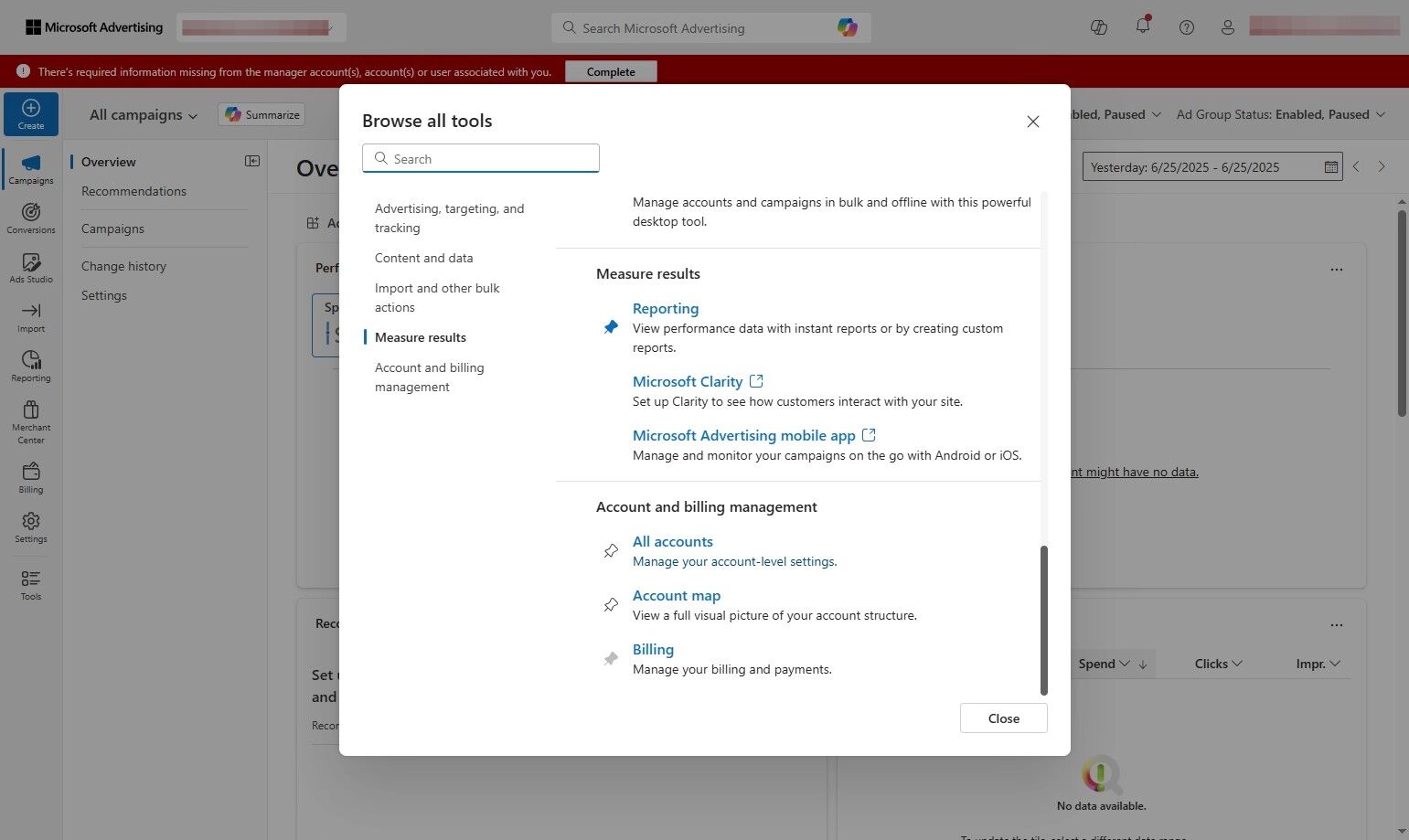Pin the Account map tool
The width and height of the screenshot is (1409, 840).
point(610,604)
